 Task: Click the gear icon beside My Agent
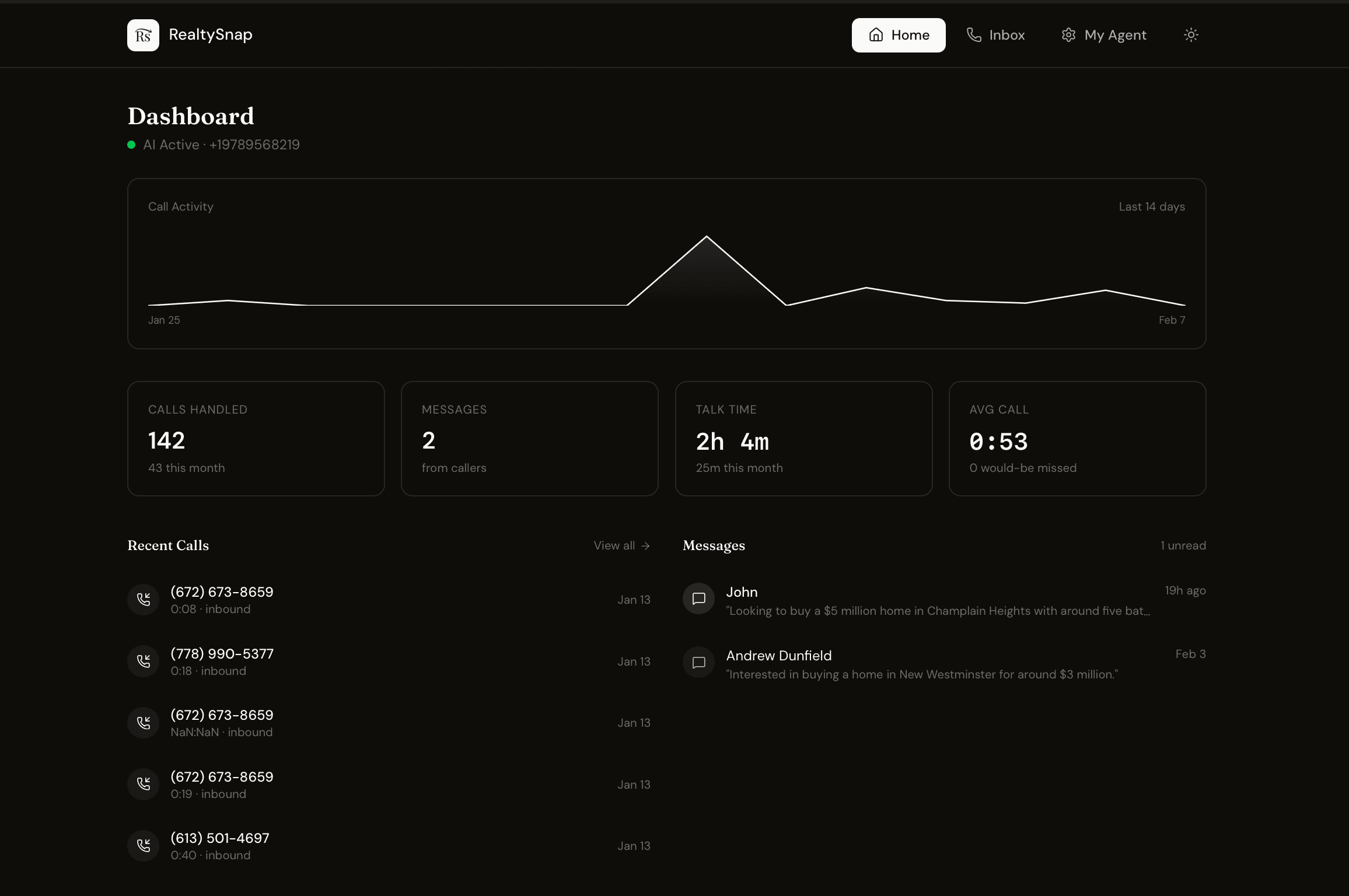click(1070, 35)
